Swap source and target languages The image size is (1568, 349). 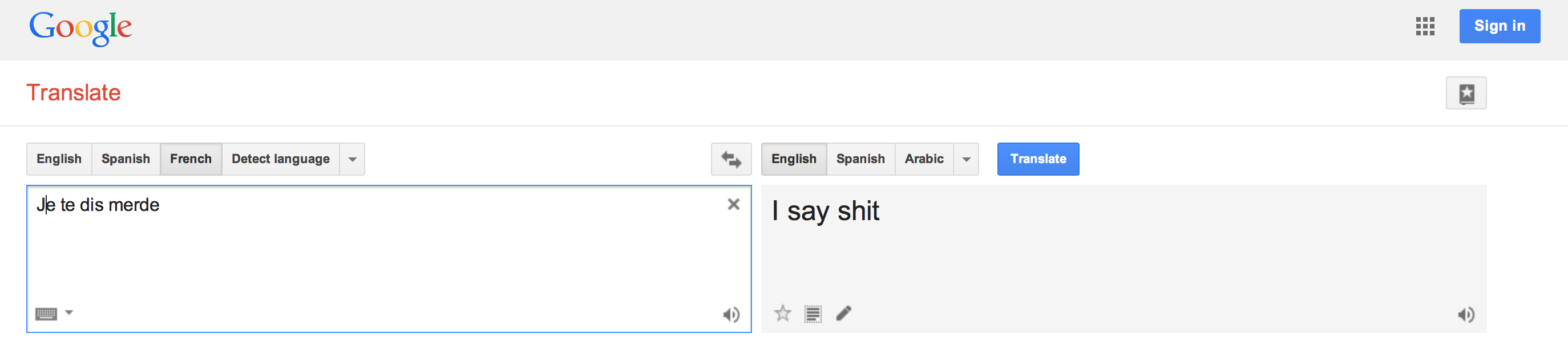(731, 159)
